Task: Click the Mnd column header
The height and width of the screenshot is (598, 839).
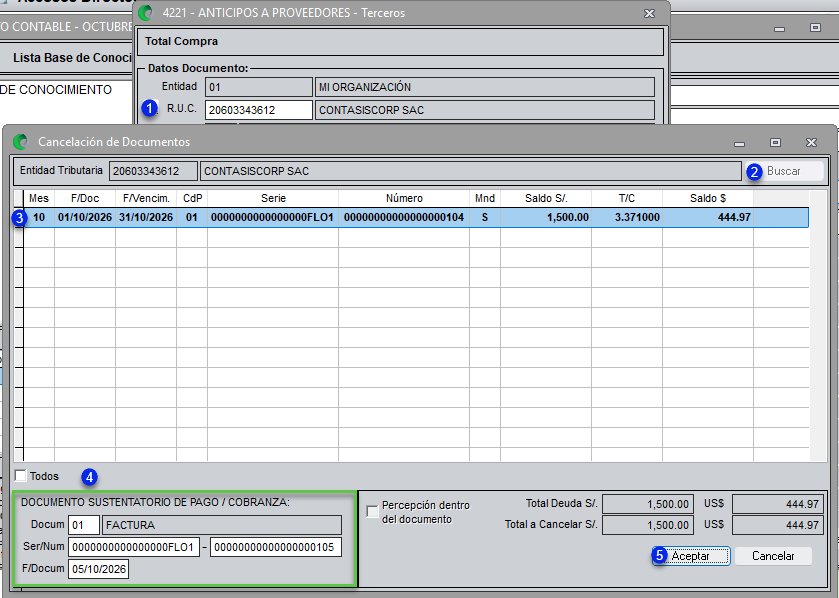Action: 485,198
